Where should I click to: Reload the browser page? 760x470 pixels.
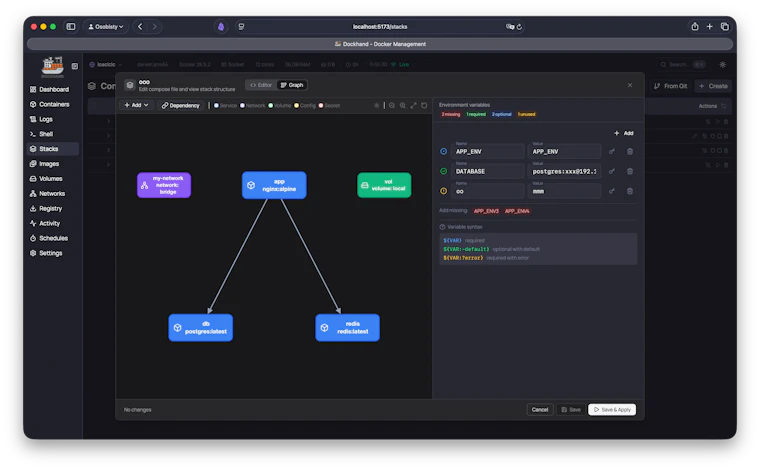tap(519, 27)
